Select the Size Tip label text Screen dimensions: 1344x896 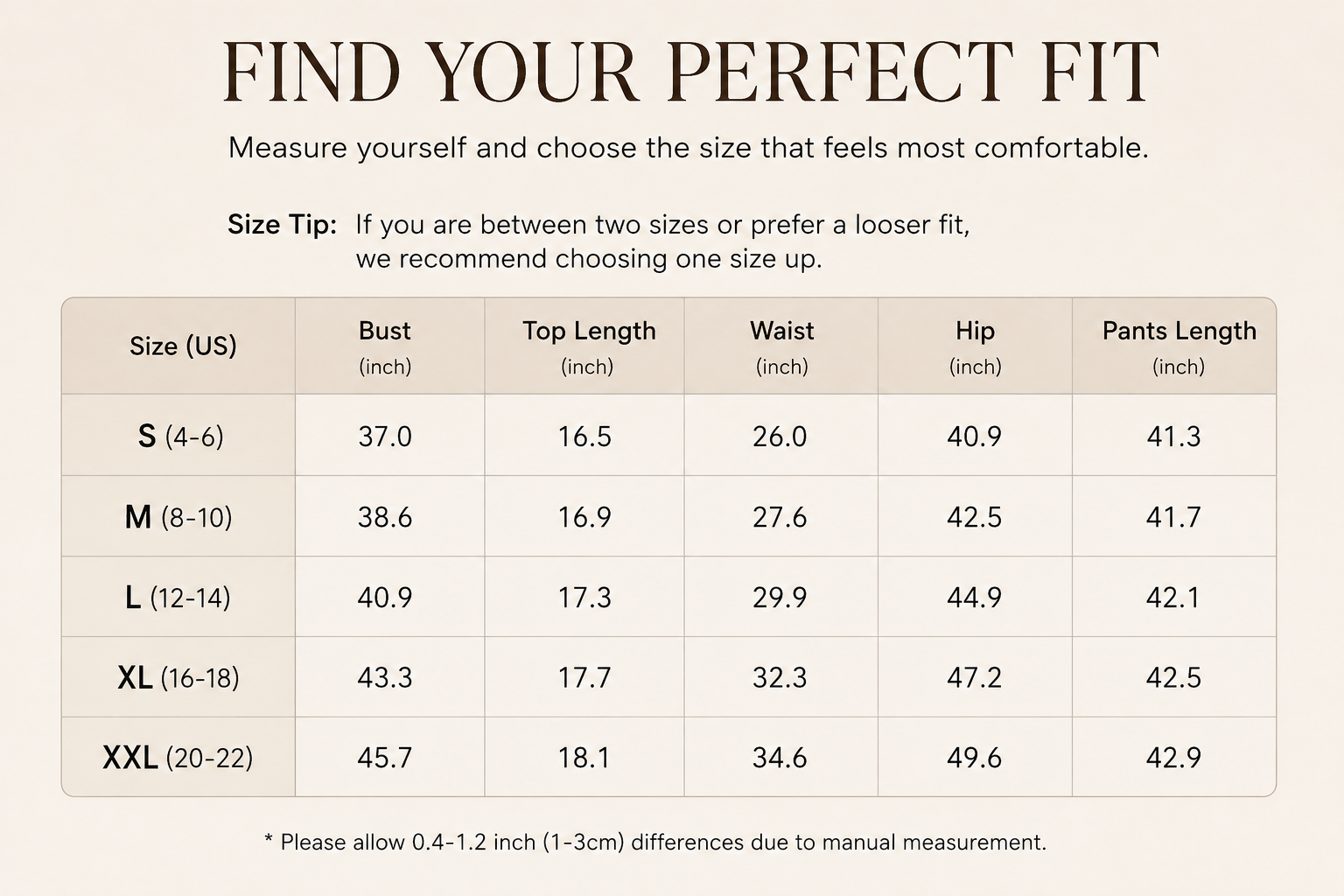282,225
